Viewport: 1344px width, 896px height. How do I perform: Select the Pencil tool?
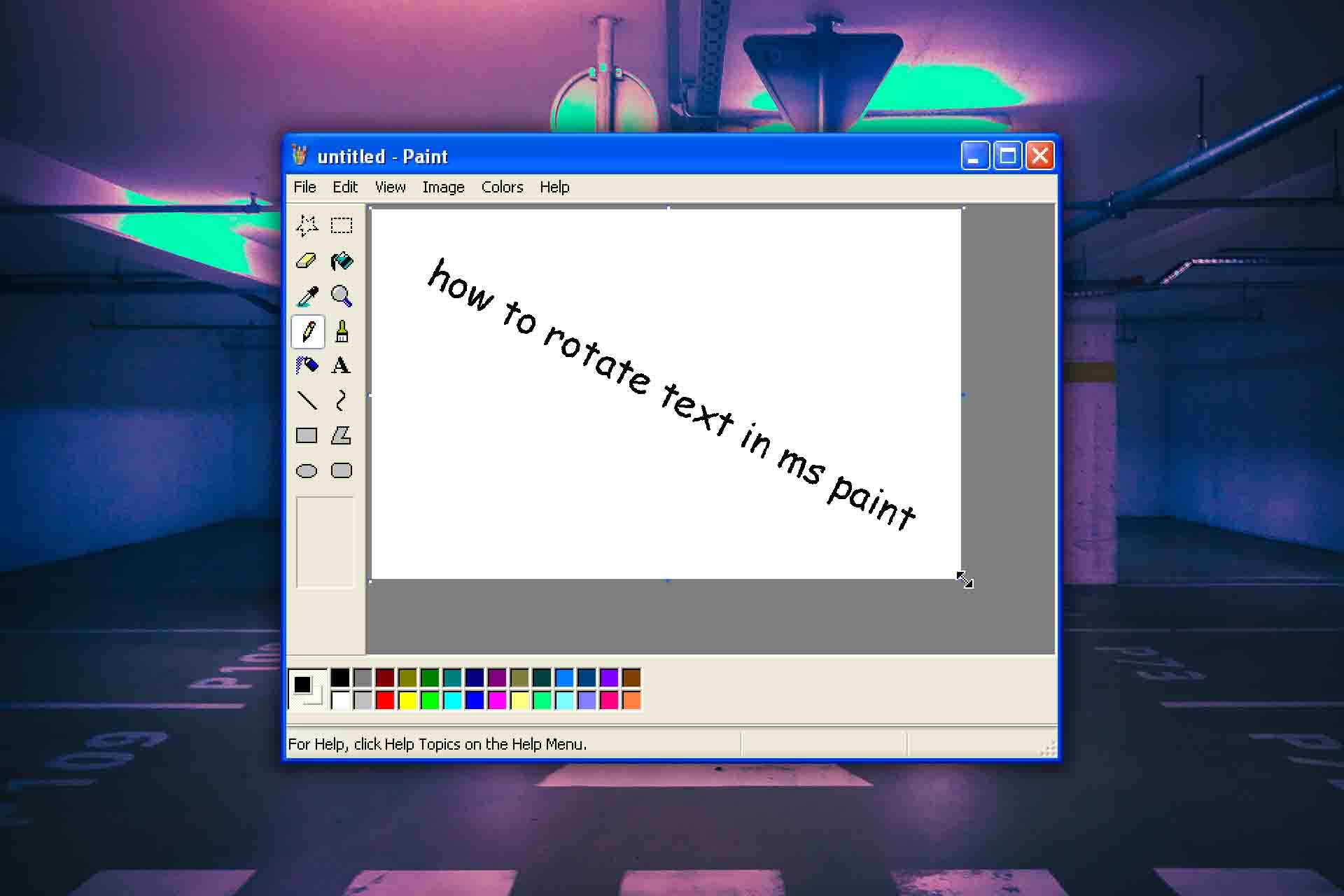308,330
